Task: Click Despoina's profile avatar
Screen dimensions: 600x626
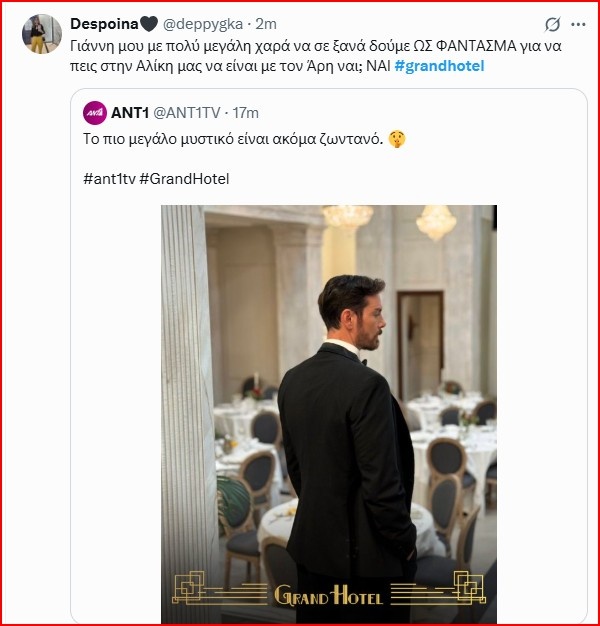Action: pos(40,34)
